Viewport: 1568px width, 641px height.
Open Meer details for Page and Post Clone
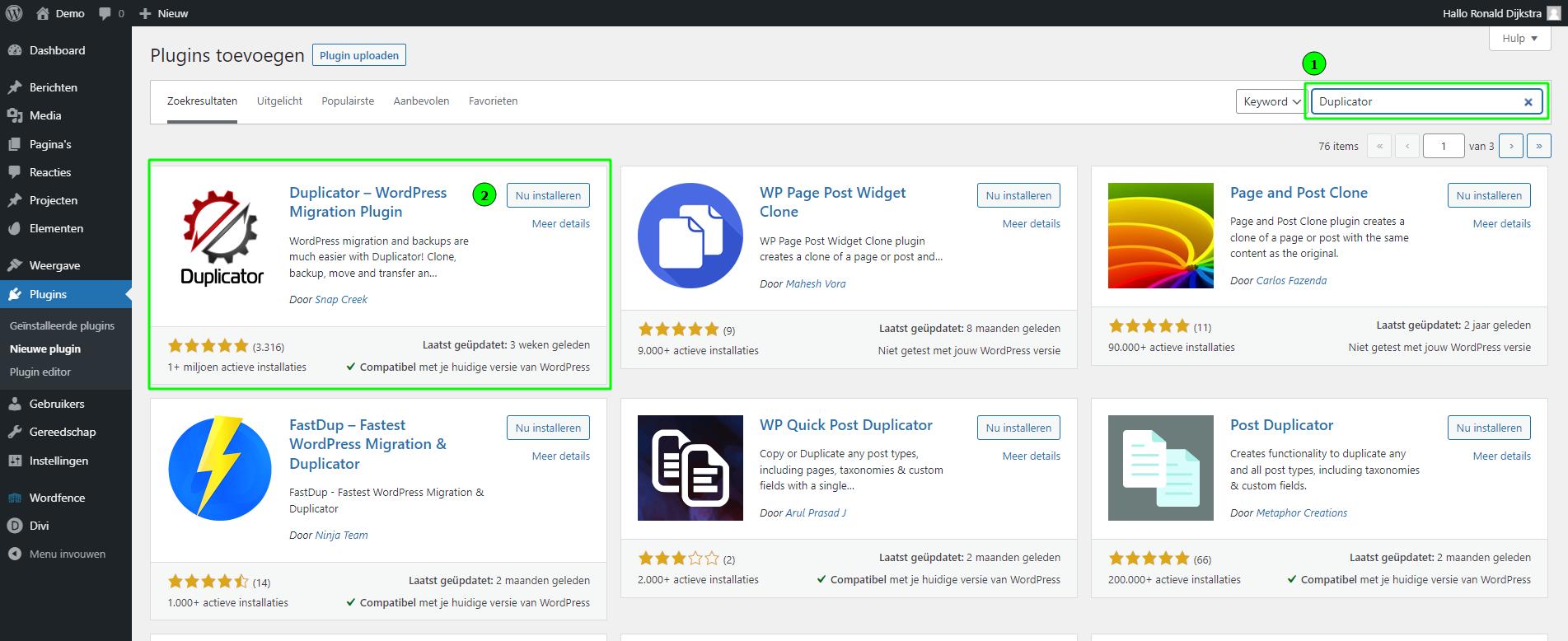(1502, 223)
